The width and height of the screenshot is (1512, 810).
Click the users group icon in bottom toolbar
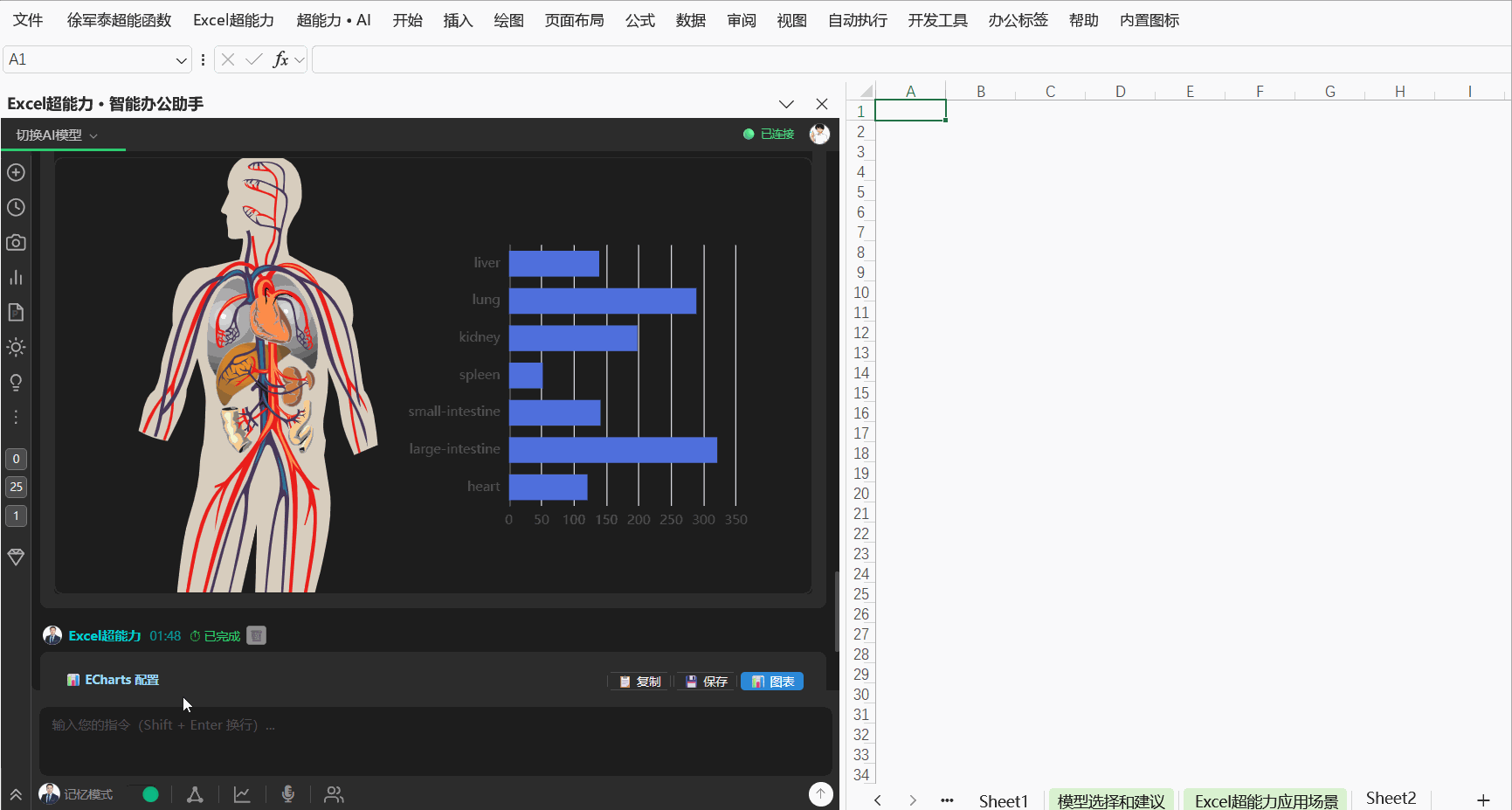click(334, 794)
